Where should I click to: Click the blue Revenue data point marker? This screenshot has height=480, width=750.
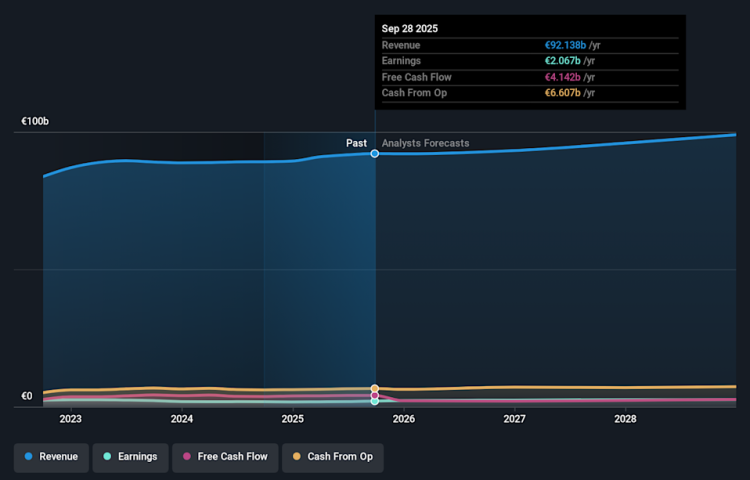click(375, 153)
